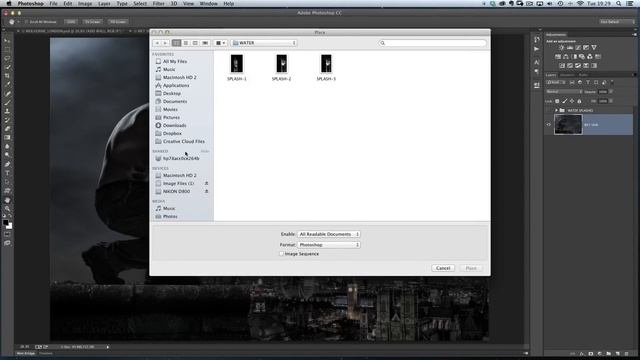Viewport: 640px width, 360px height.
Task: Add a Photo Filter adjustment
Action: [x=582, y=56]
